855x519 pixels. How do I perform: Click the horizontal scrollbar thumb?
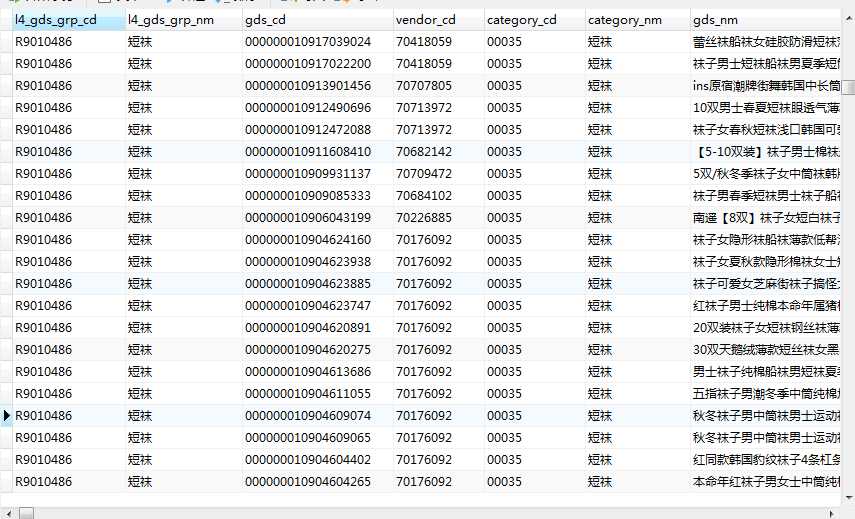coord(27,513)
